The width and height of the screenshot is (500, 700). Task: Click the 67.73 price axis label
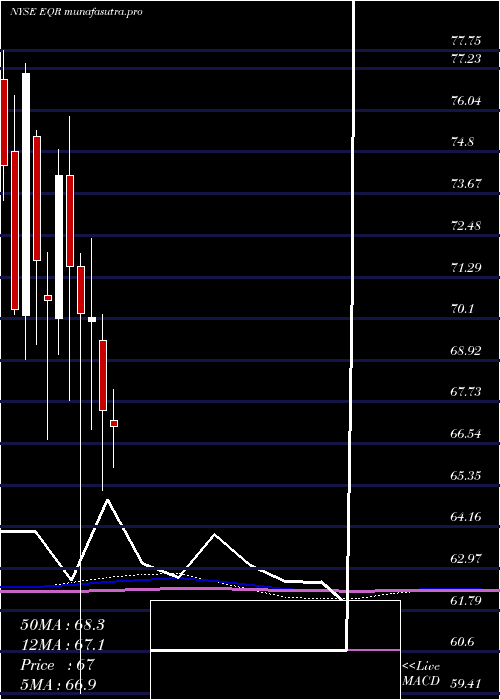tap(466, 392)
